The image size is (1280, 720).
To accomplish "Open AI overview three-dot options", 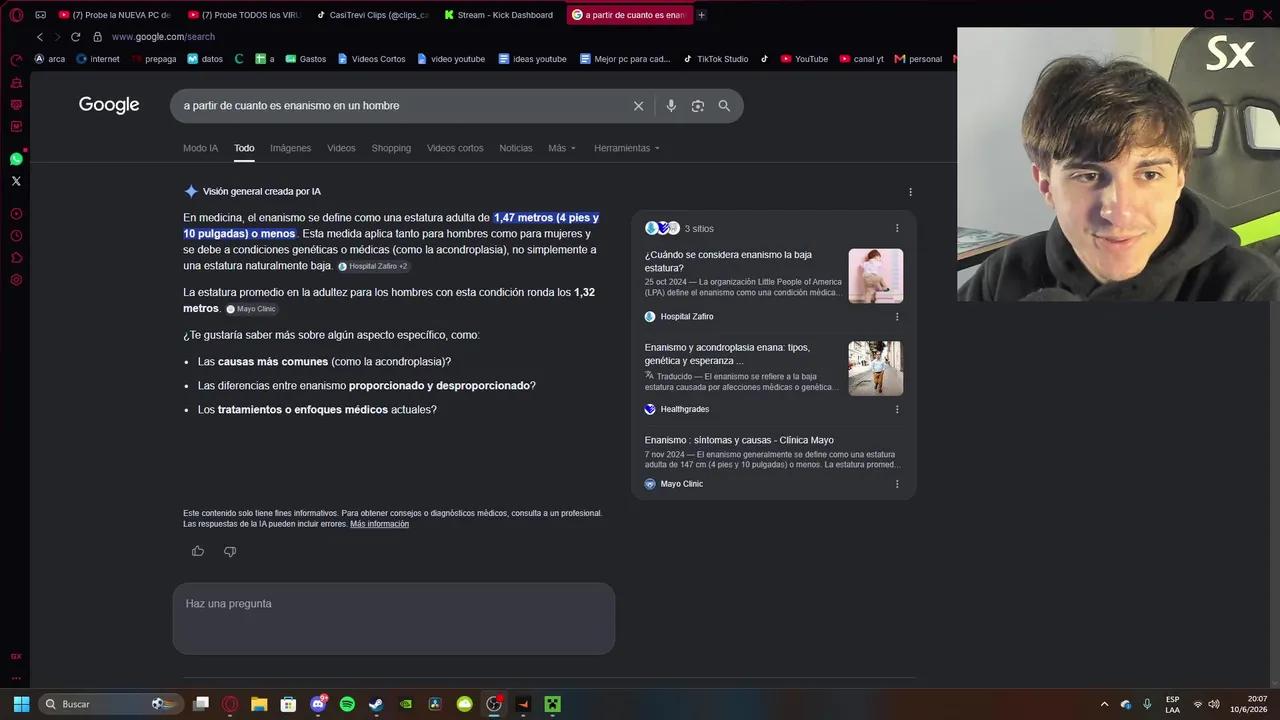I will (x=910, y=192).
